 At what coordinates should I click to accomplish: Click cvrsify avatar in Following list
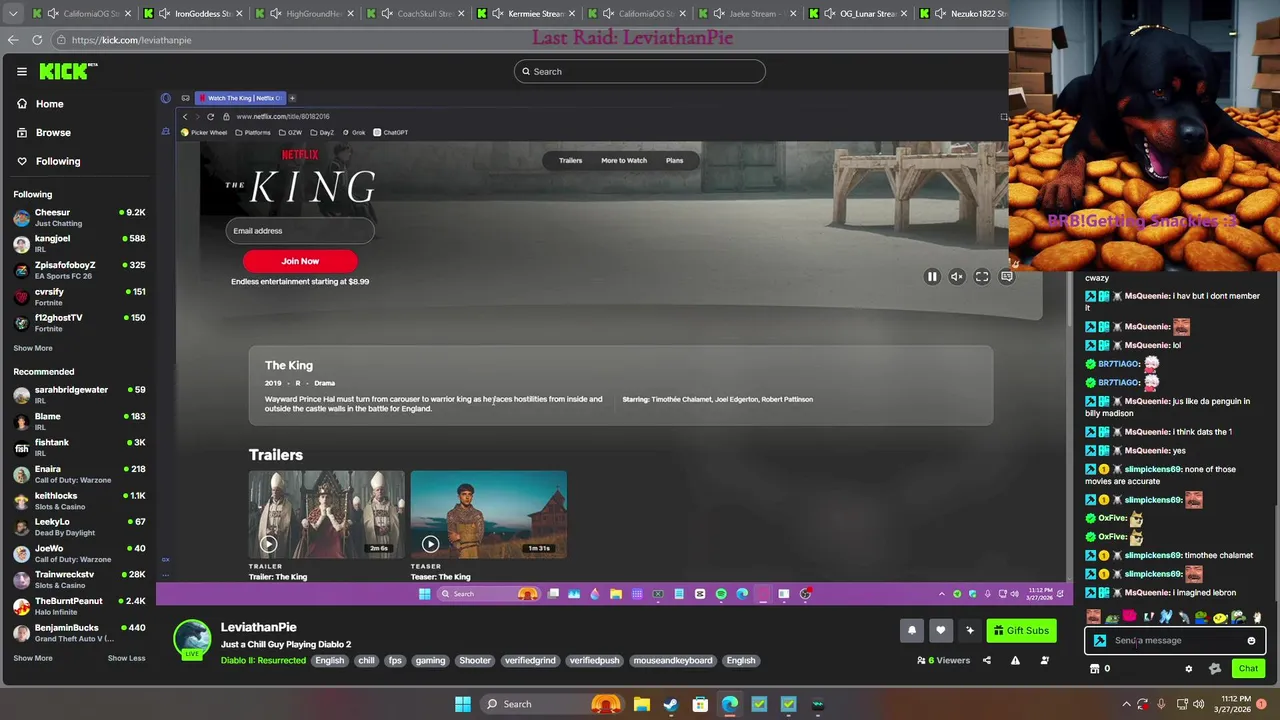pos(22,296)
